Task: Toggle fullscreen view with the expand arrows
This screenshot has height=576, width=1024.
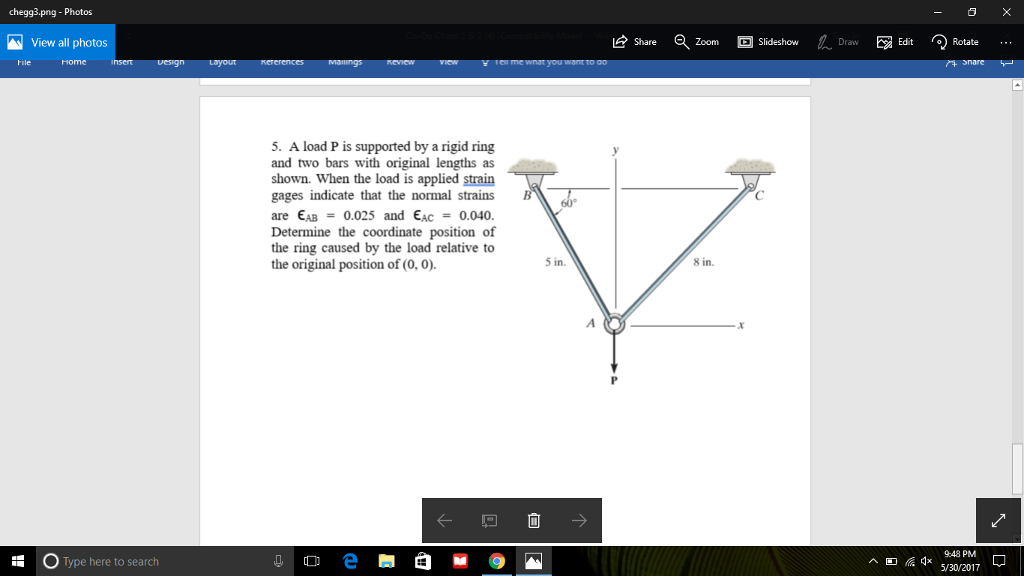Action: pos(998,520)
